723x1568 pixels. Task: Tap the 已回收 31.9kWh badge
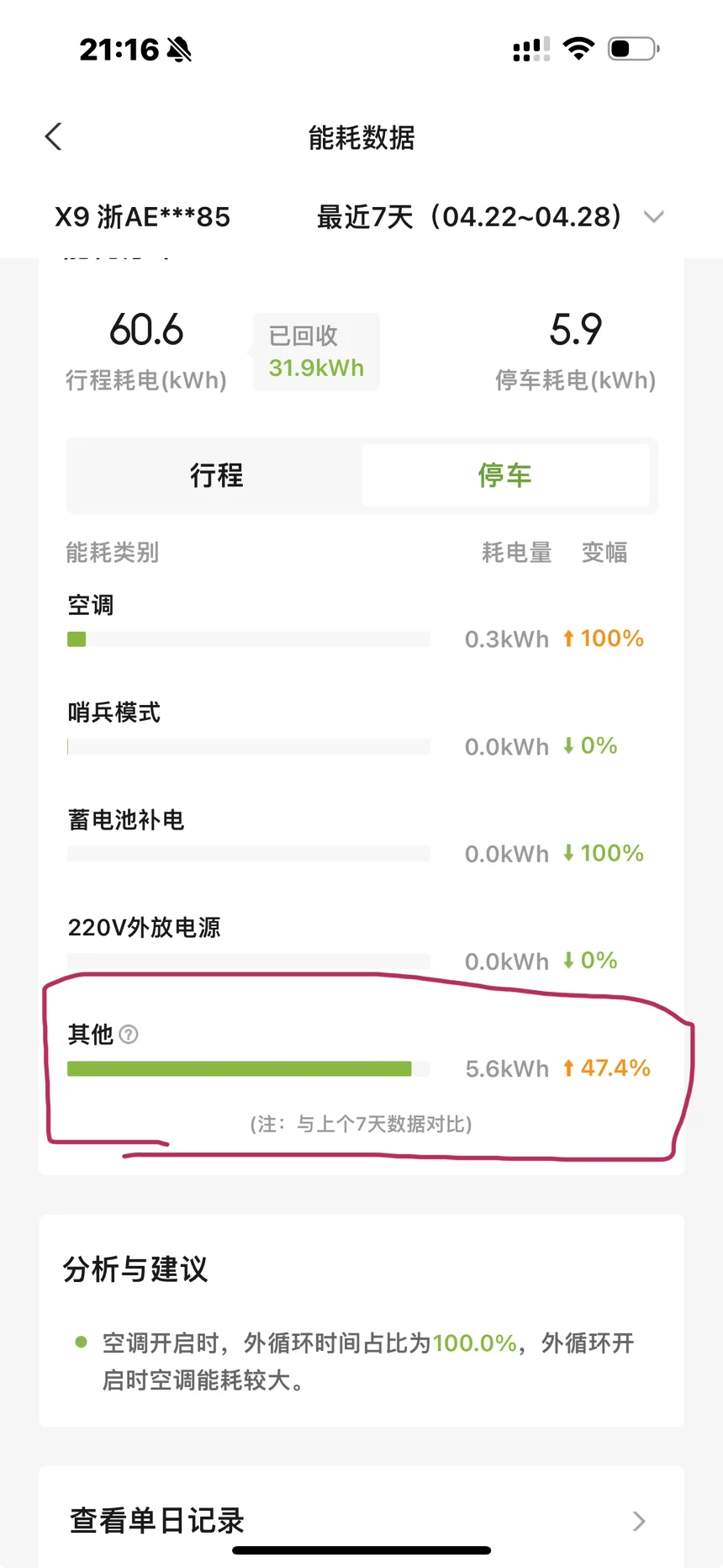point(316,352)
